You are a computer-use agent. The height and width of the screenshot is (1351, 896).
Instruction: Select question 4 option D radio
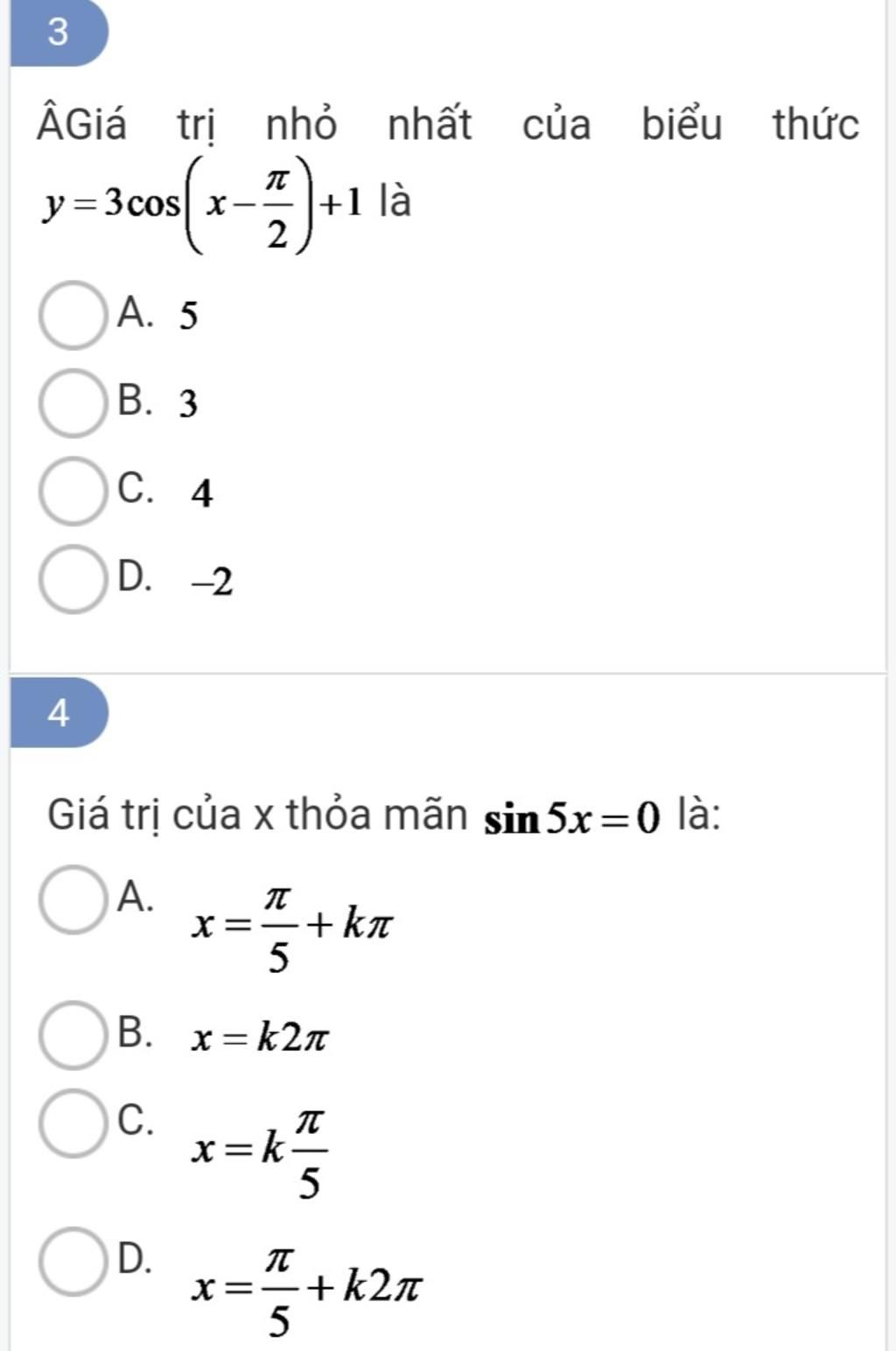71,1261
